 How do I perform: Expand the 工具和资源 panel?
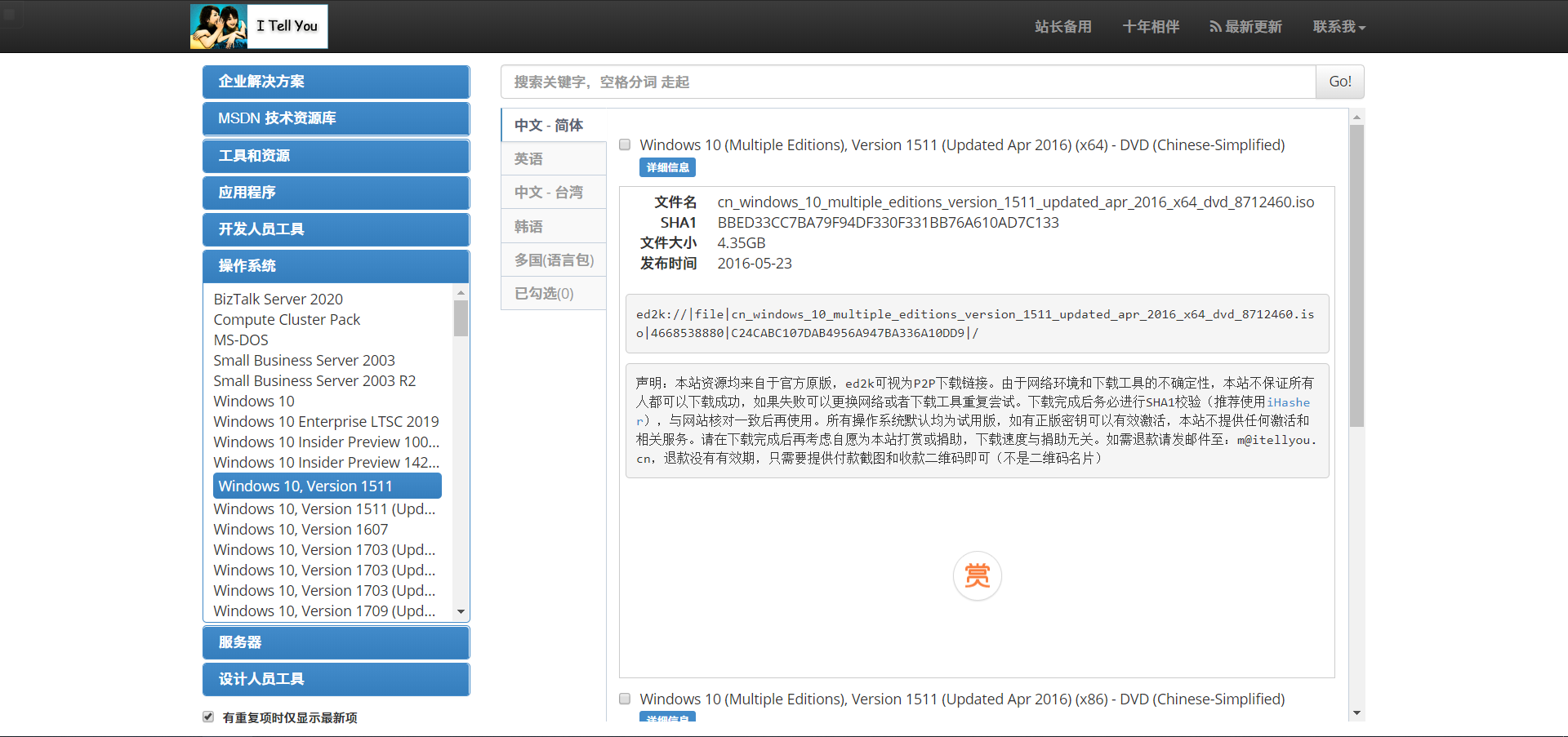tap(336, 156)
